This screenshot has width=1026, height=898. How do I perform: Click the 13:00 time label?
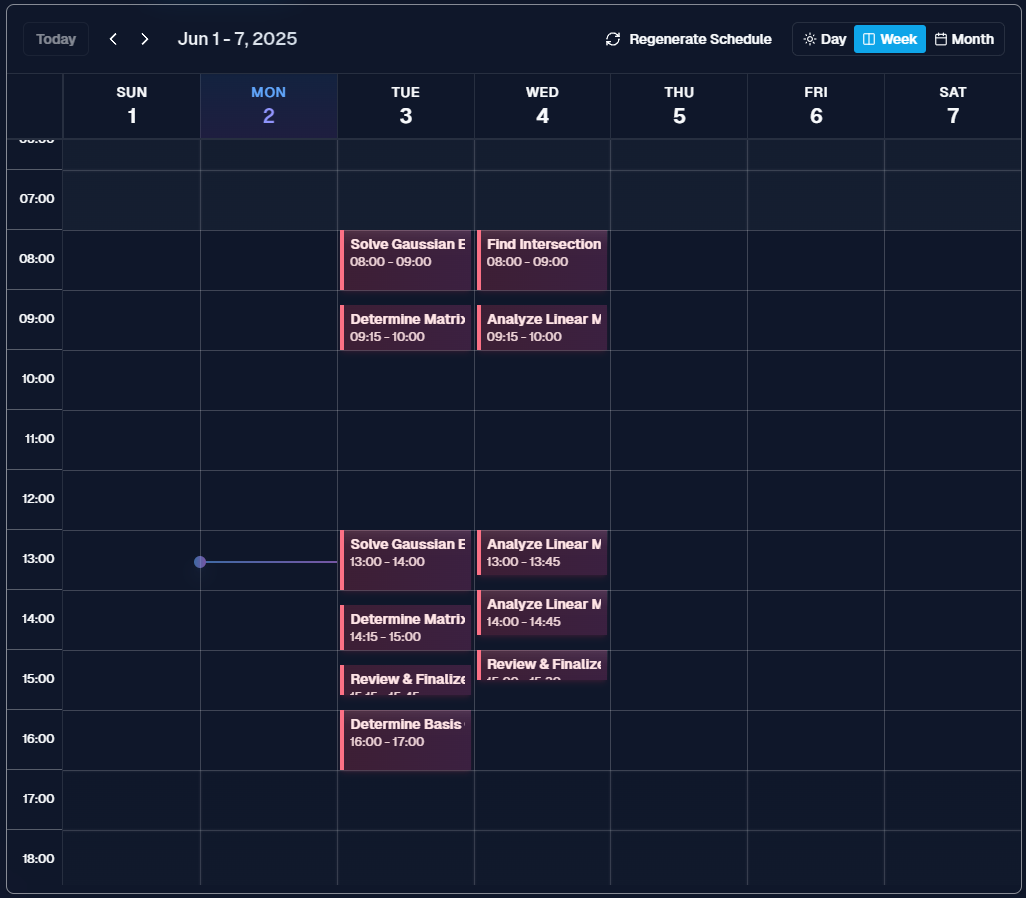[x=38, y=558]
